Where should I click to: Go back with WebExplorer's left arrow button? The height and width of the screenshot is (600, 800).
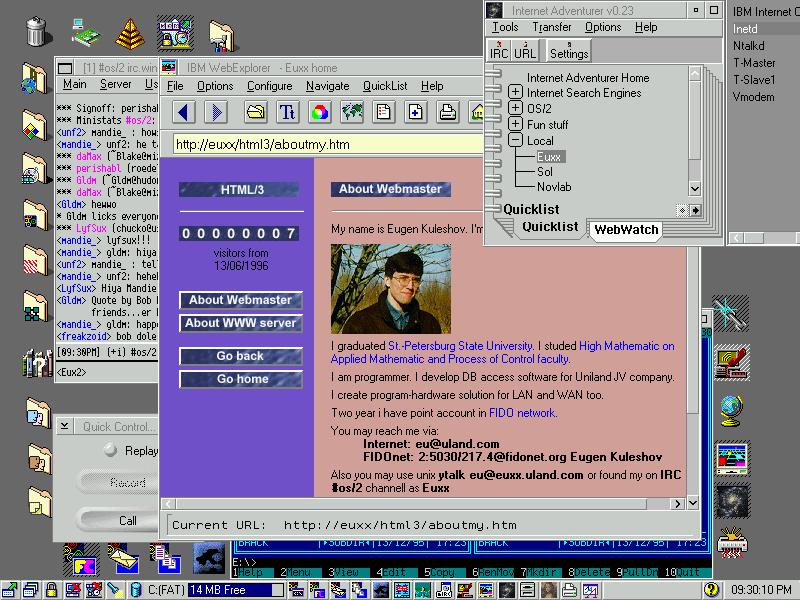point(184,112)
